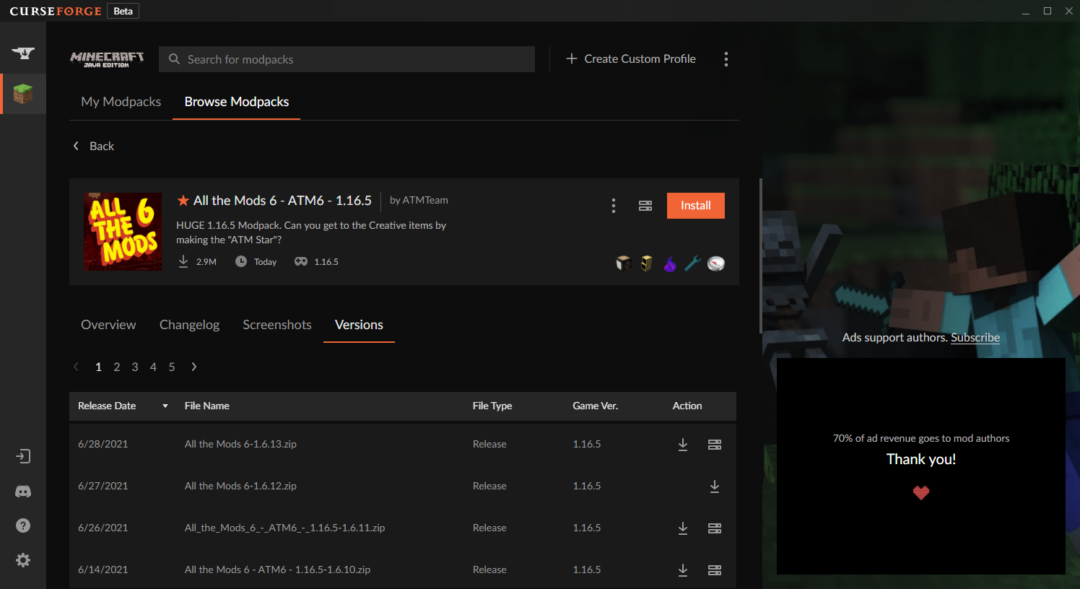Download the 1.16.5-1.6.10.zip file

(683, 570)
